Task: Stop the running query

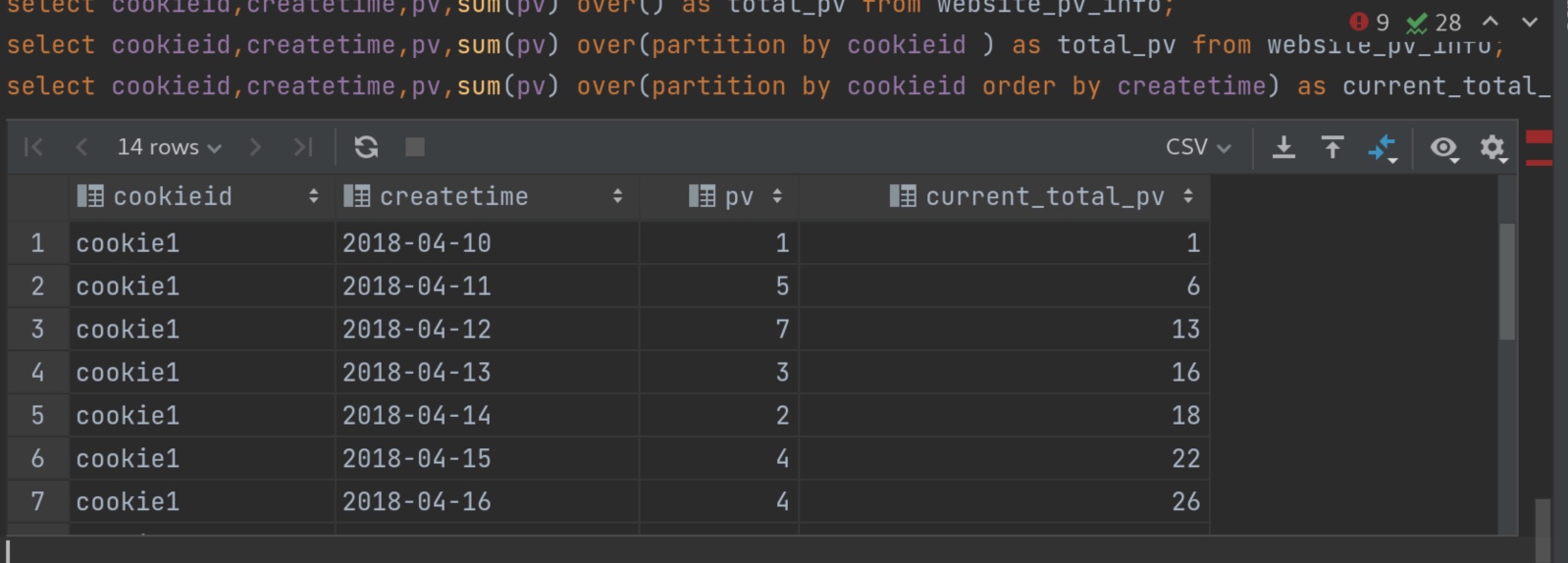Action: tap(415, 147)
